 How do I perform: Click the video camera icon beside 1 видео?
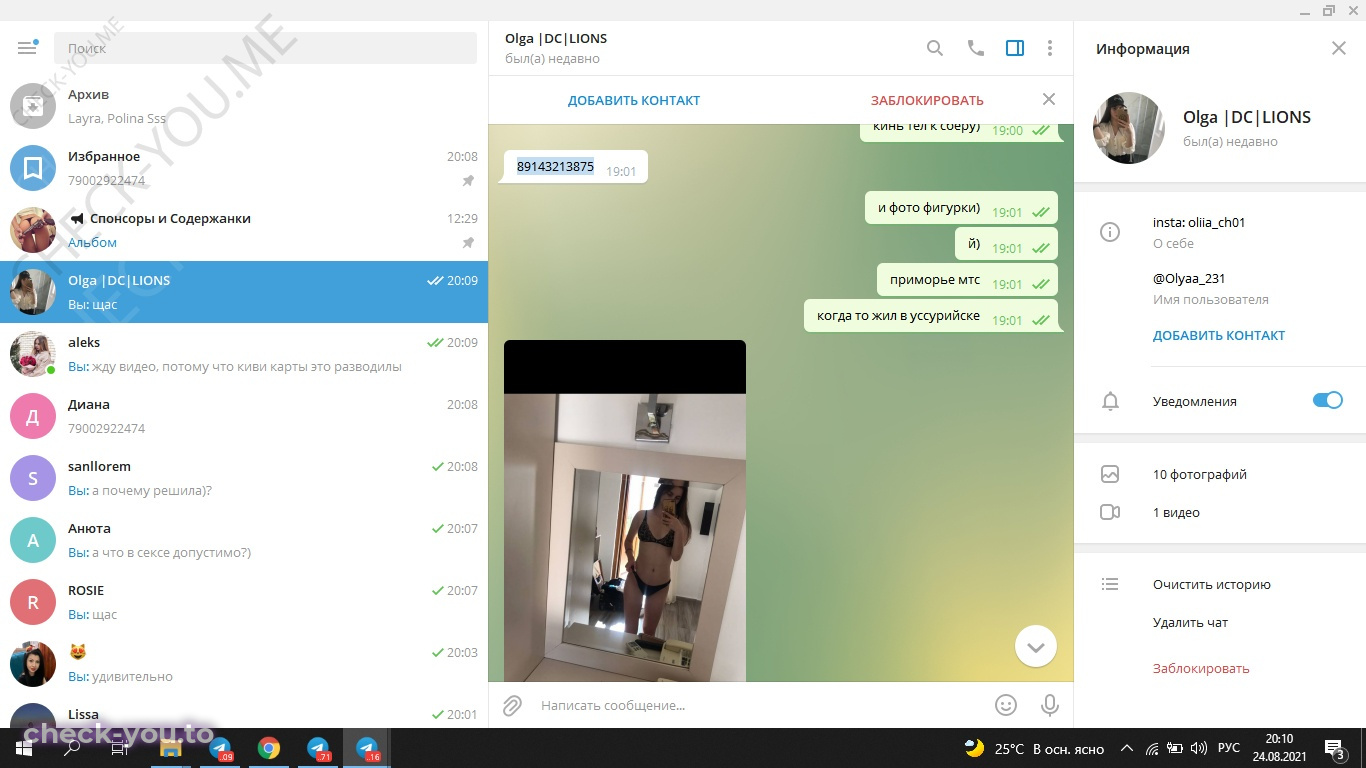coord(1110,512)
